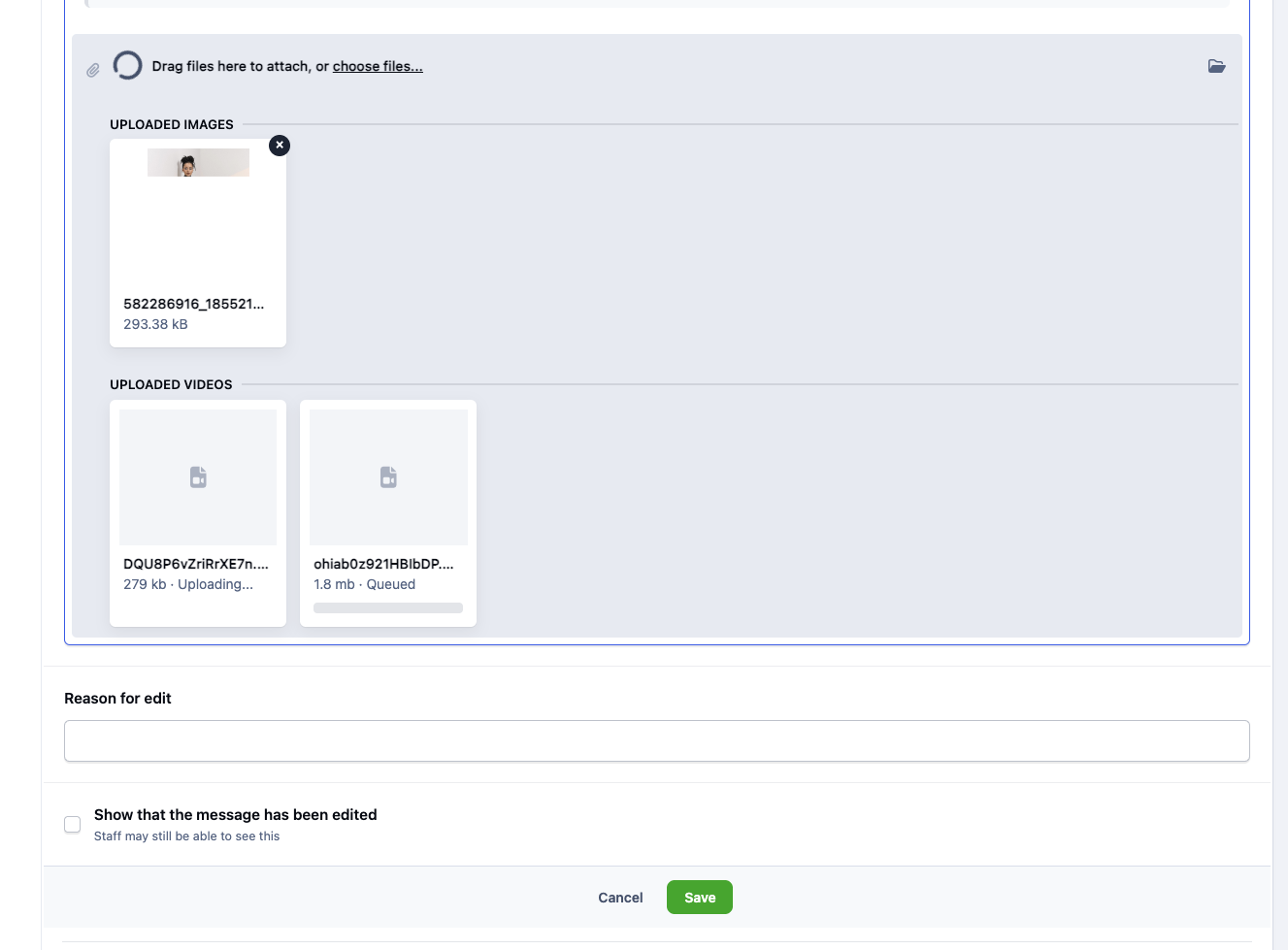Click the "Drag files here to attach" text
Viewport: 1288px width, 950px height.
pyautogui.click(x=230, y=66)
